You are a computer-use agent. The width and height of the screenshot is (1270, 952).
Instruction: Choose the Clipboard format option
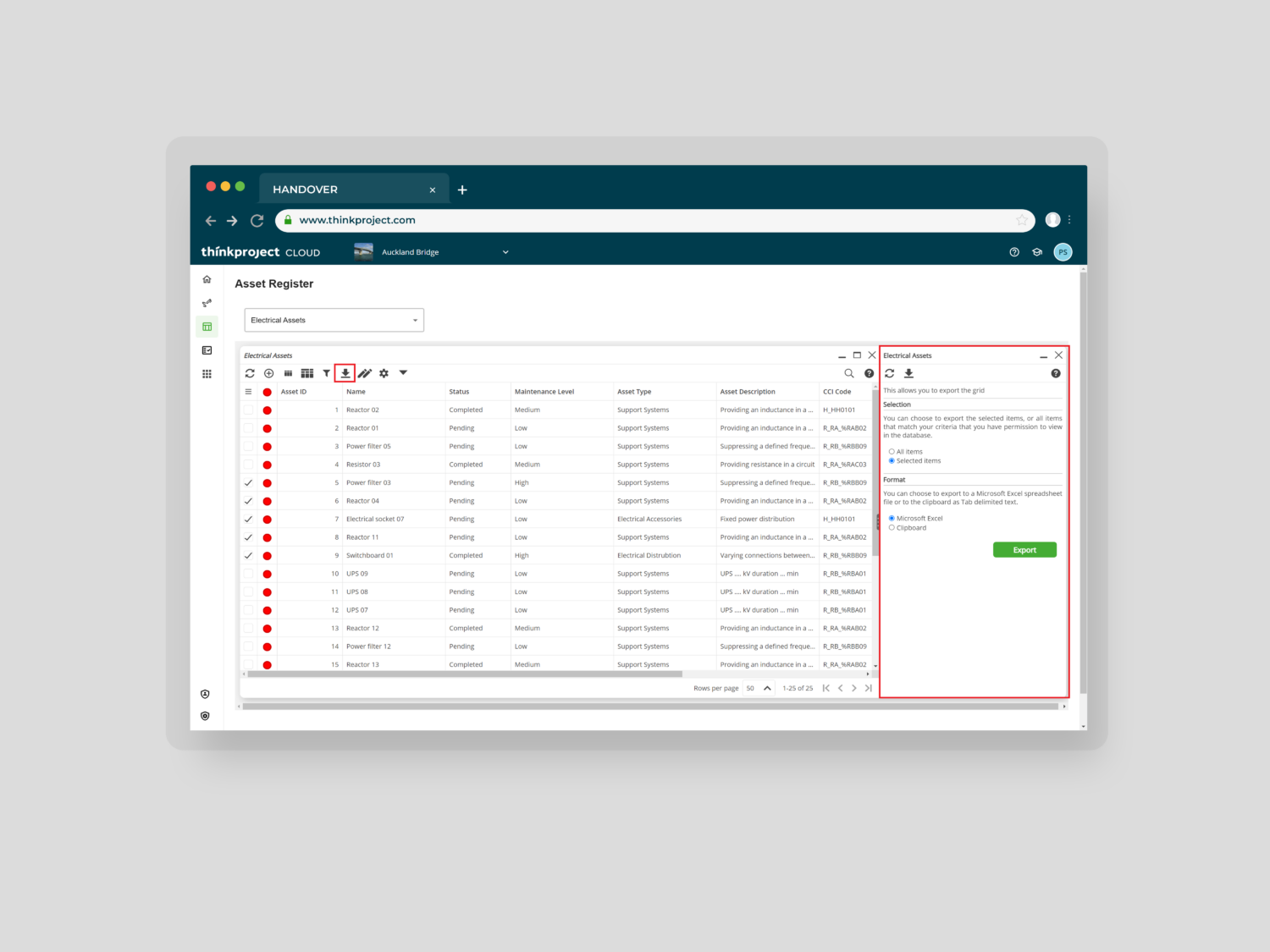(x=892, y=528)
